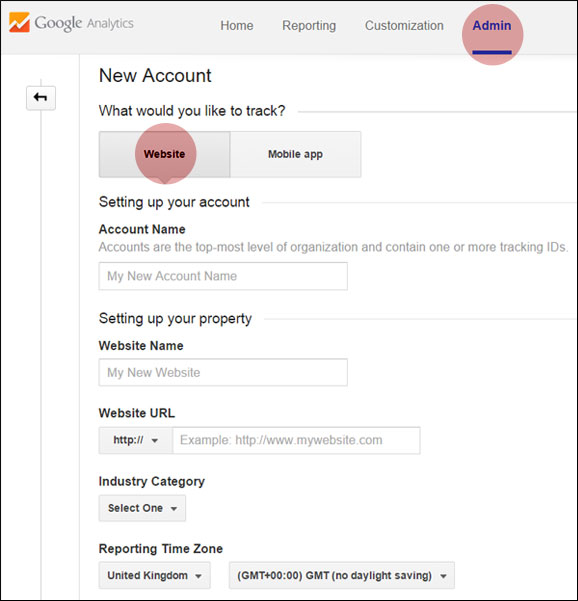The width and height of the screenshot is (578, 601).
Task: Open the Reporting tab
Action: point(309,26)
